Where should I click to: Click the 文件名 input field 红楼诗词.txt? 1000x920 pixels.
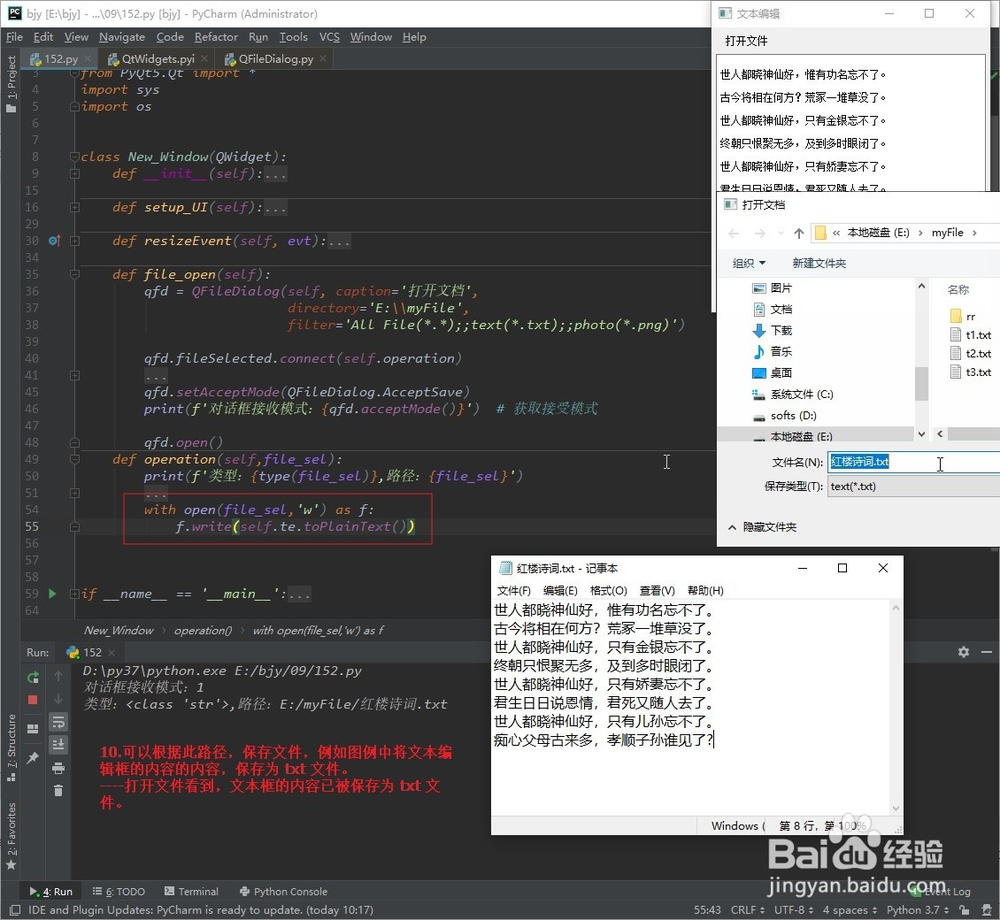[913, 462]
